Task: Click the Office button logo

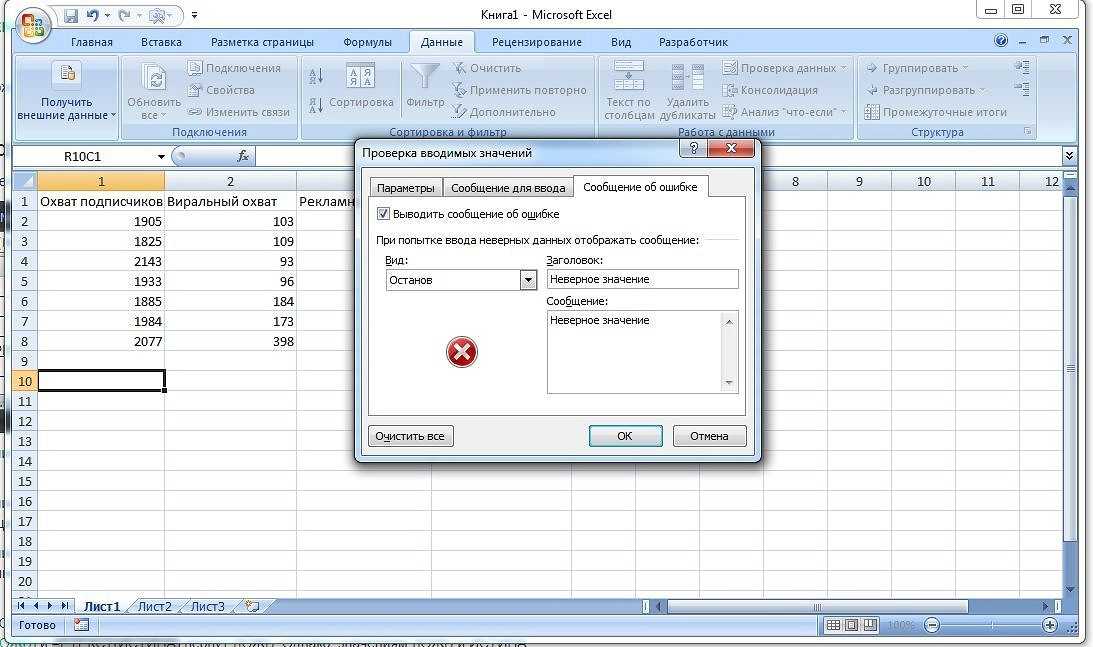Action: click(x=32, y=26)
